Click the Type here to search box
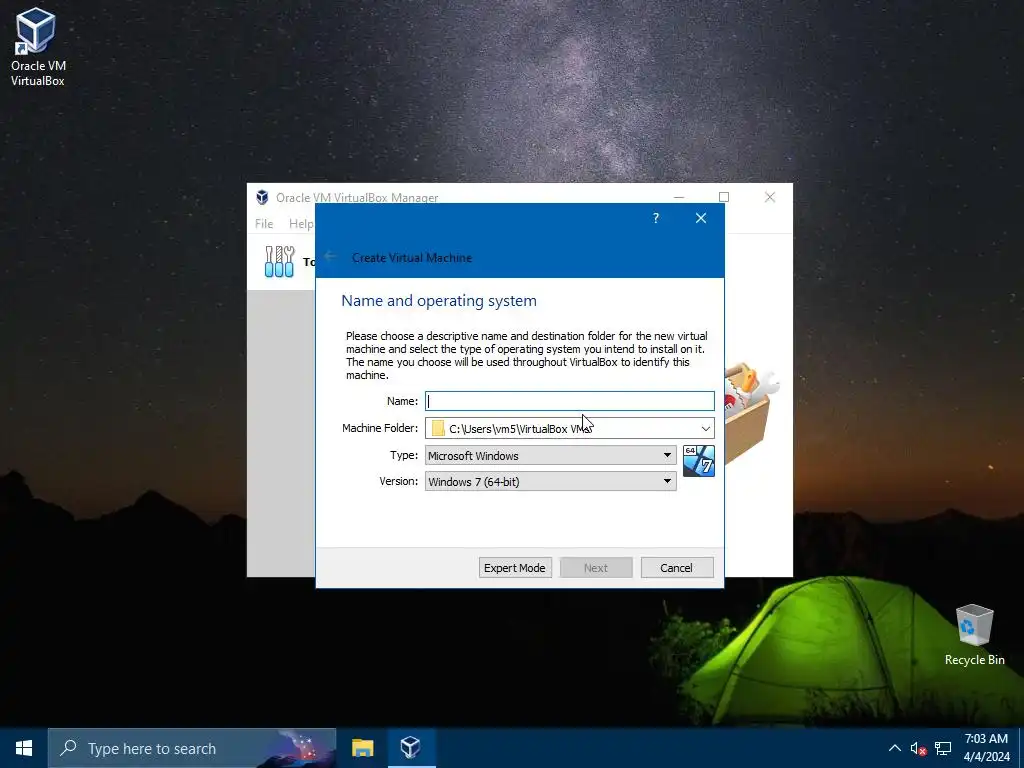Image resolution: width=1024 pixels, height=768 pixels. point(192,748)
